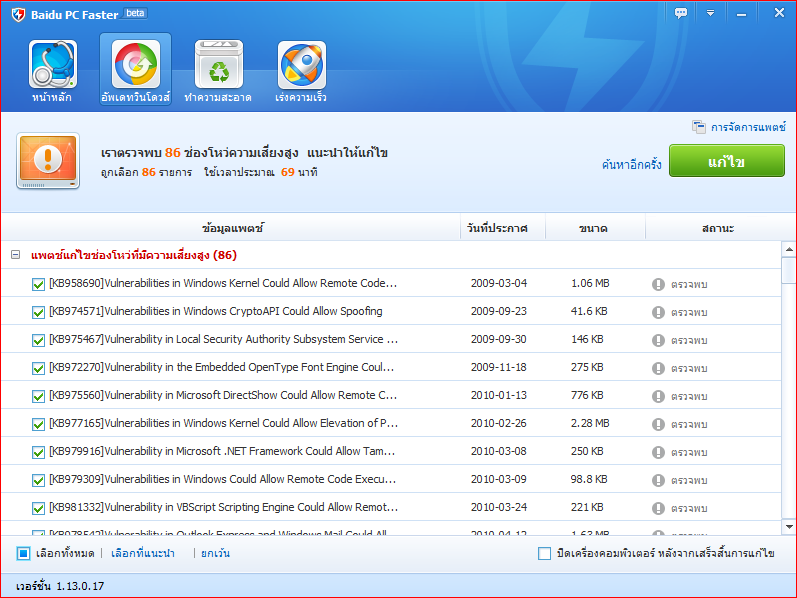Uncheck the KB979309 patch checkbox
This screenshot has width=797, height=598.
click(x=38, y=480)
